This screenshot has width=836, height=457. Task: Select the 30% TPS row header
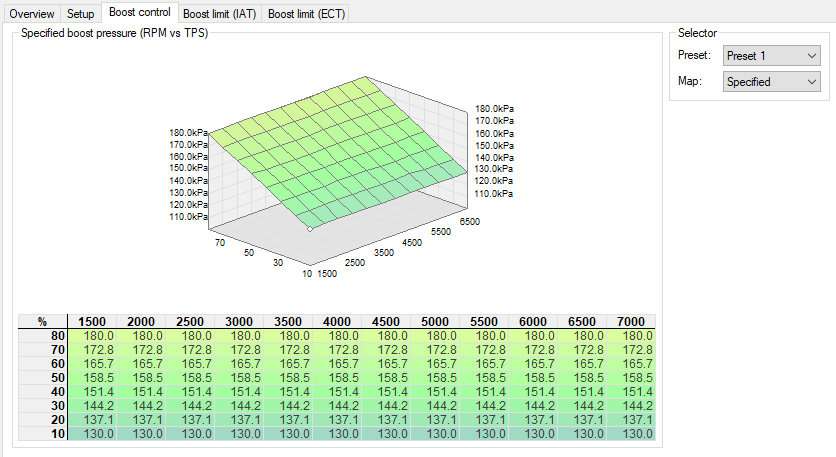[43, 406]
